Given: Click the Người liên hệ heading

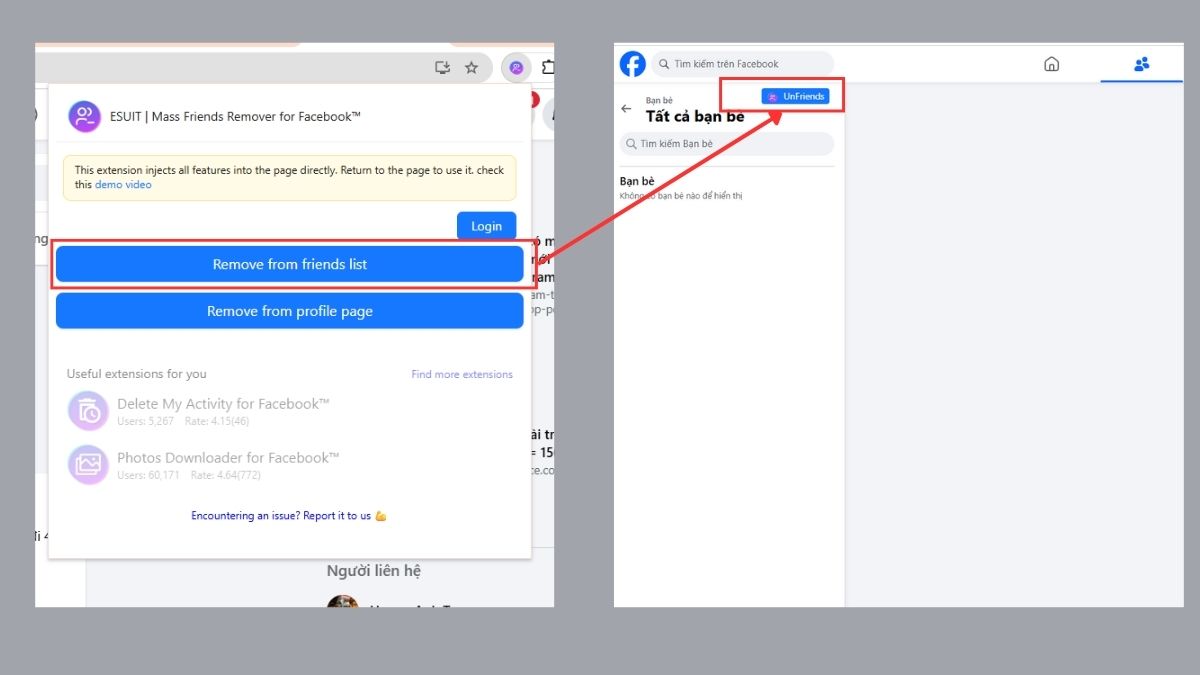Looking at the screenshot, I should click(374, 571).
